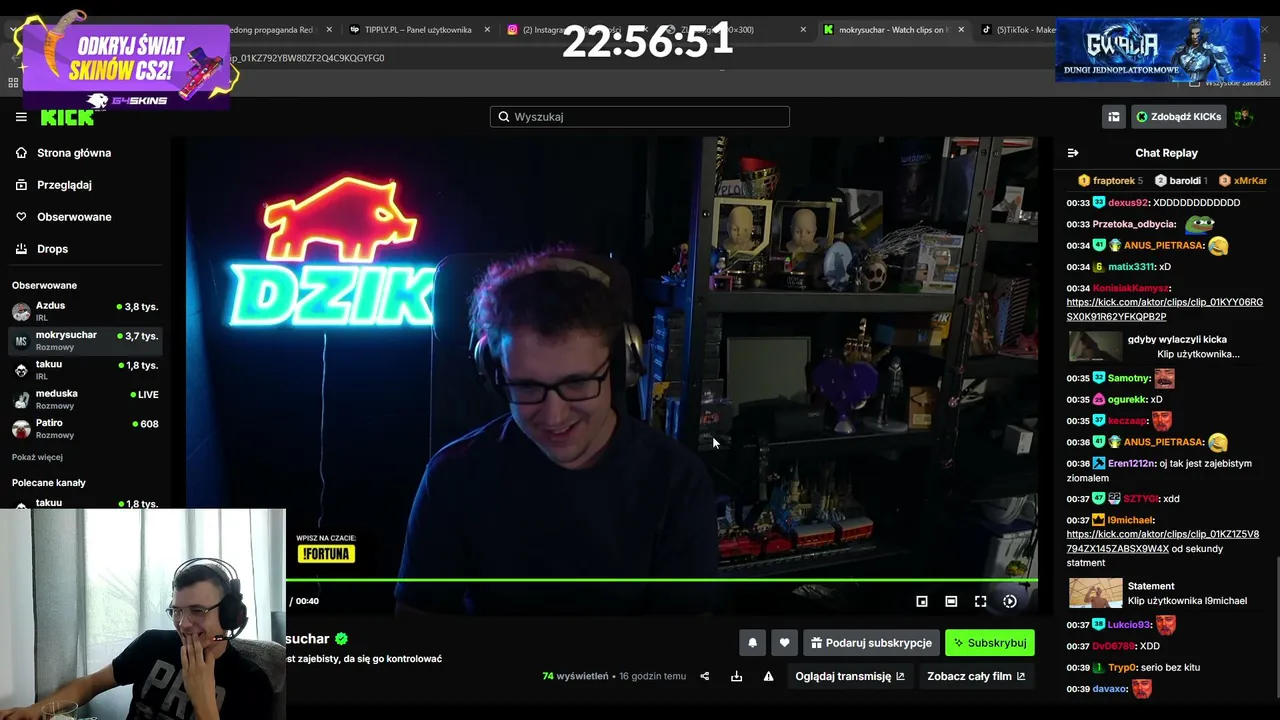Click username Tryp0 in chat

1123,668
